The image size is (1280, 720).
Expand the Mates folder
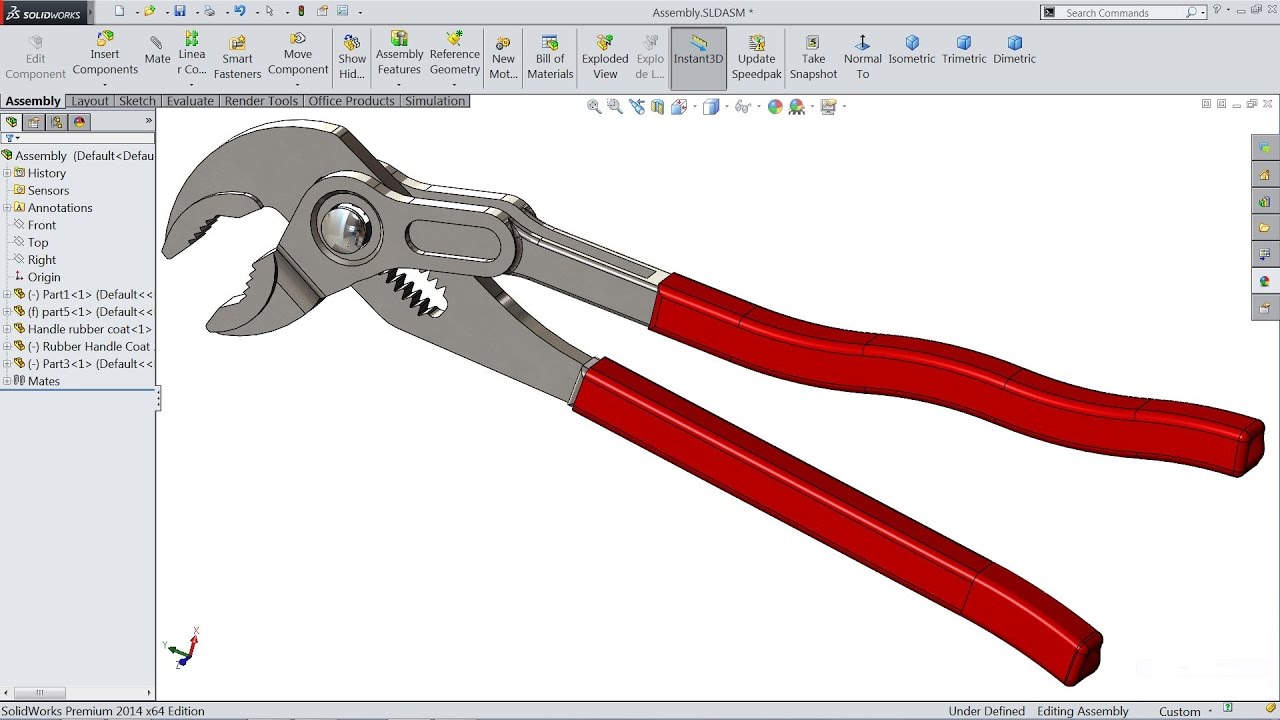7,381
